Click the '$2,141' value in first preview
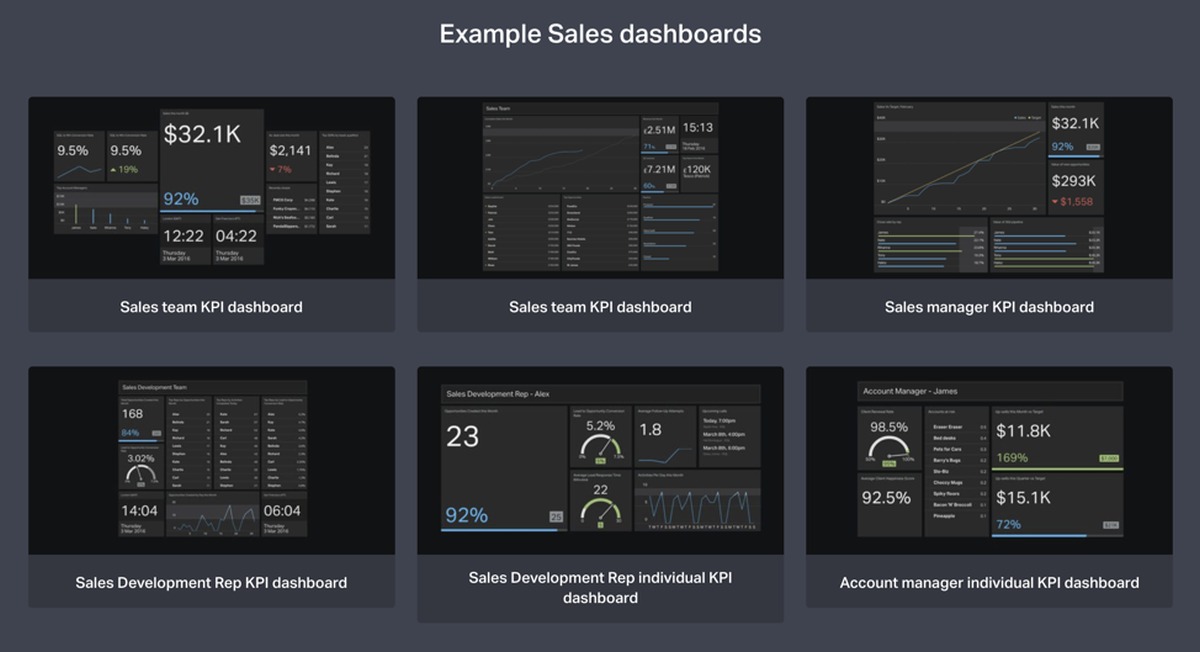Viewport: 1200px width, 652px height. pos(289,150)
